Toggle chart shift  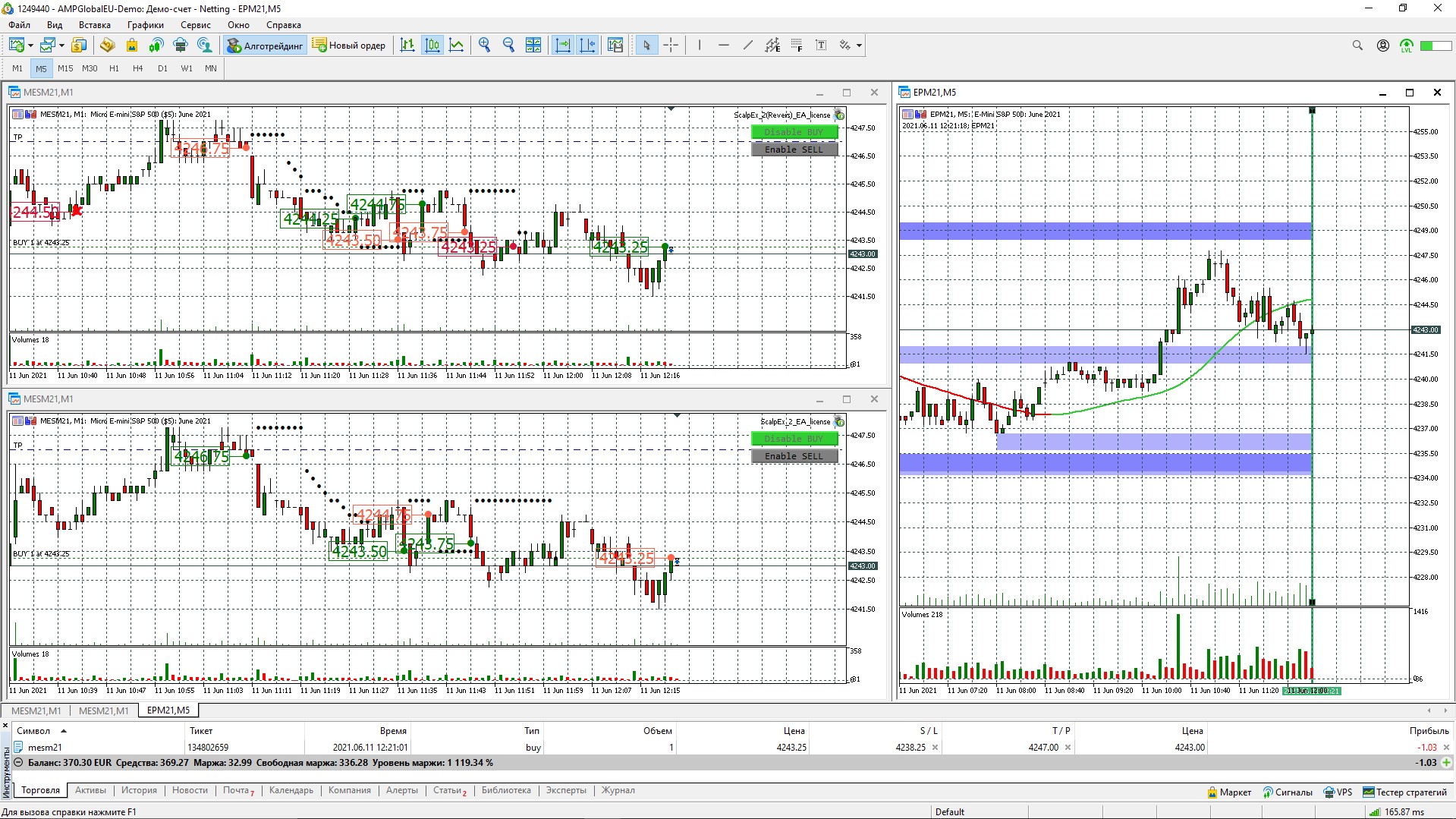587,46
